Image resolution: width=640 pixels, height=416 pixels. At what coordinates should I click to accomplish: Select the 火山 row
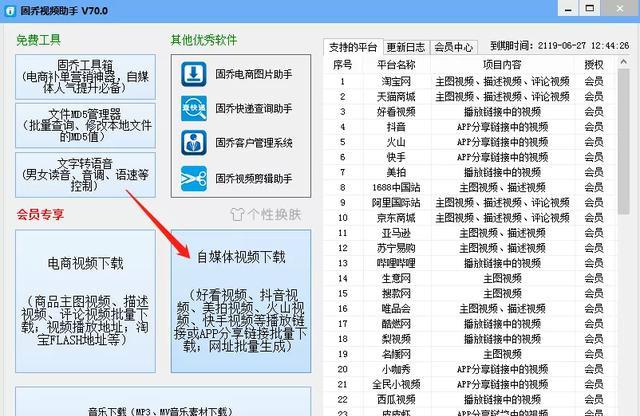(469, 142)
